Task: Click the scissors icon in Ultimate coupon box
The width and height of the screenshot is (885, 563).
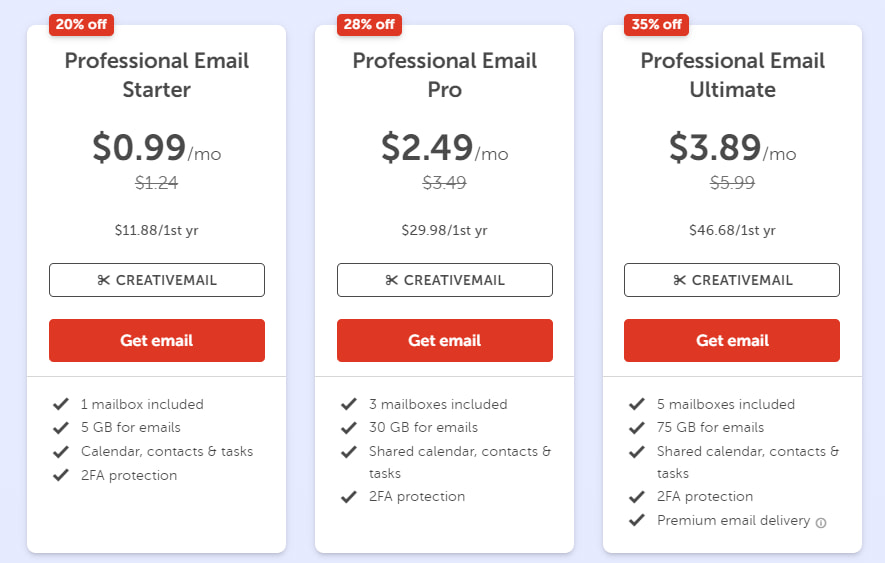Action: point(679,280)
